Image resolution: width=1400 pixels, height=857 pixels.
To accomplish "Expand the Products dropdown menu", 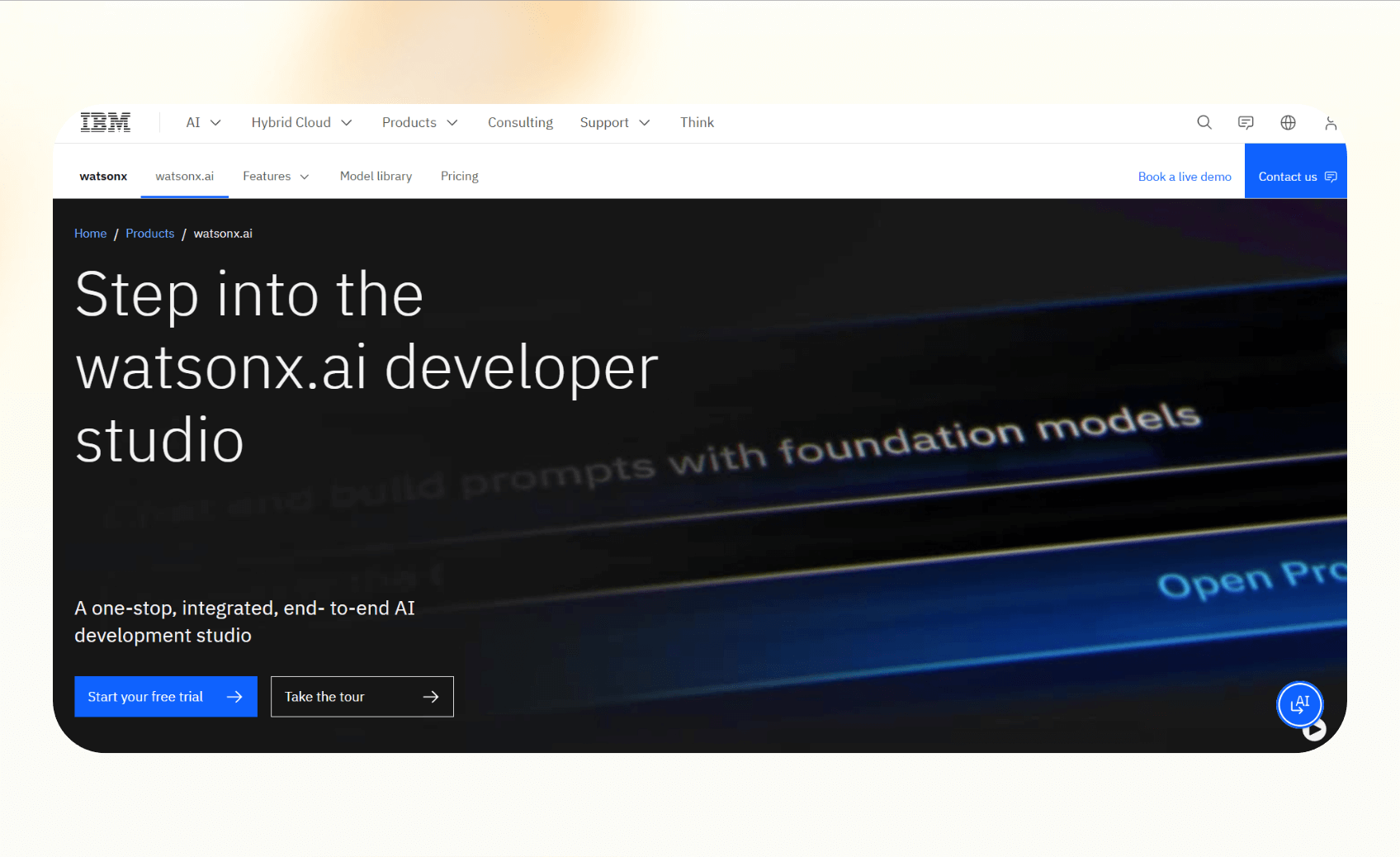I will point(419,122).
